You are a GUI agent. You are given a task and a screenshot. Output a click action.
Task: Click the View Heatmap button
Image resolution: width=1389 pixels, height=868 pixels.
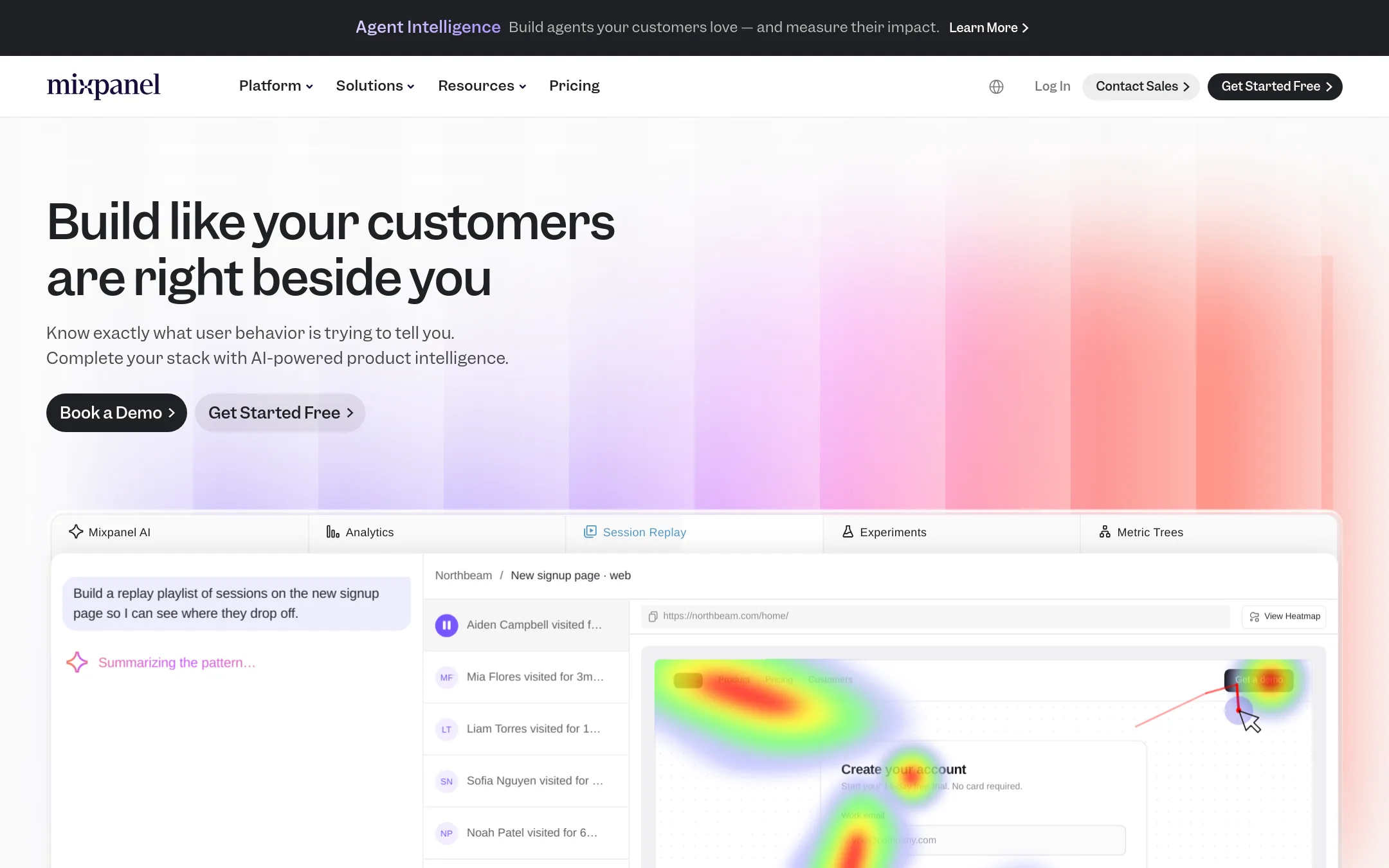point(1284,616)
